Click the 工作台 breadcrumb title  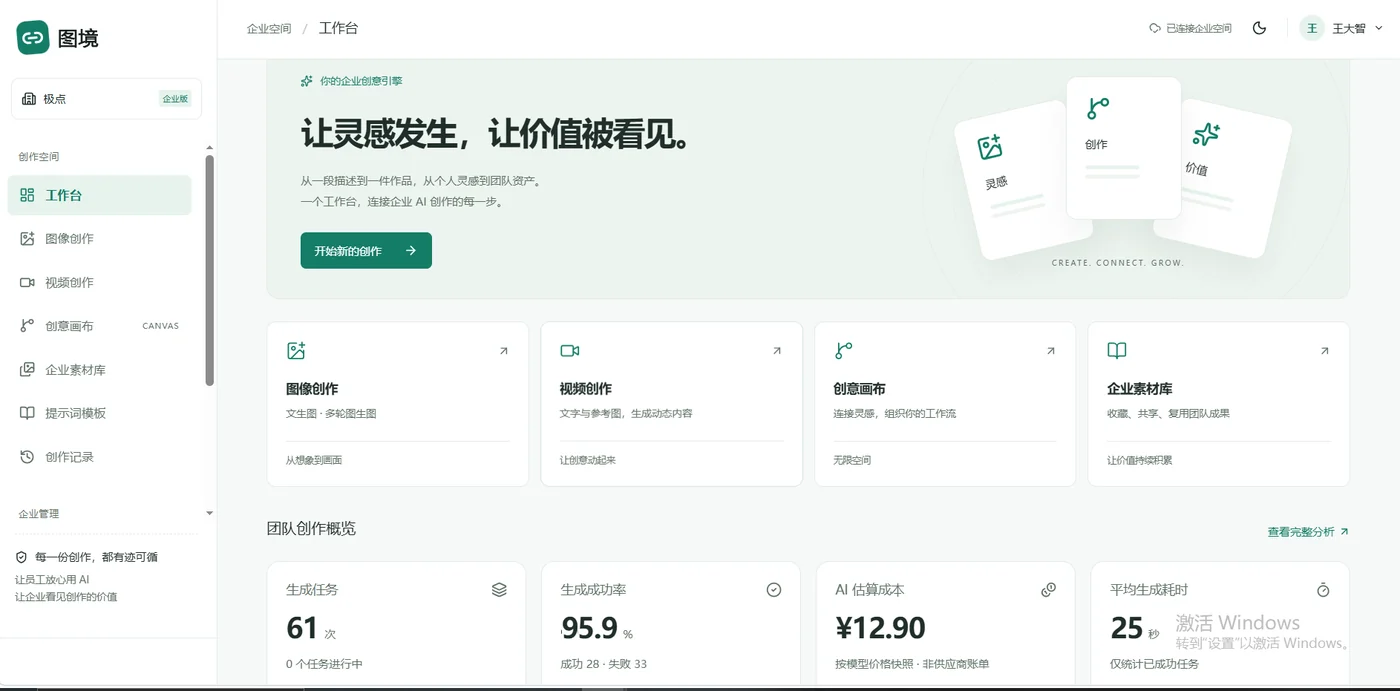(x=338, y=28)
